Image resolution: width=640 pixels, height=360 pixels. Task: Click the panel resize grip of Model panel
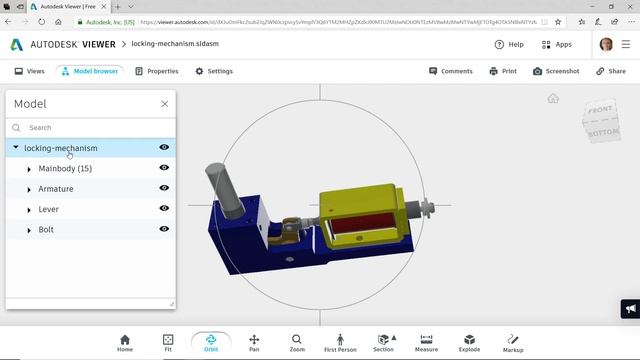click(x=172, y=304)
